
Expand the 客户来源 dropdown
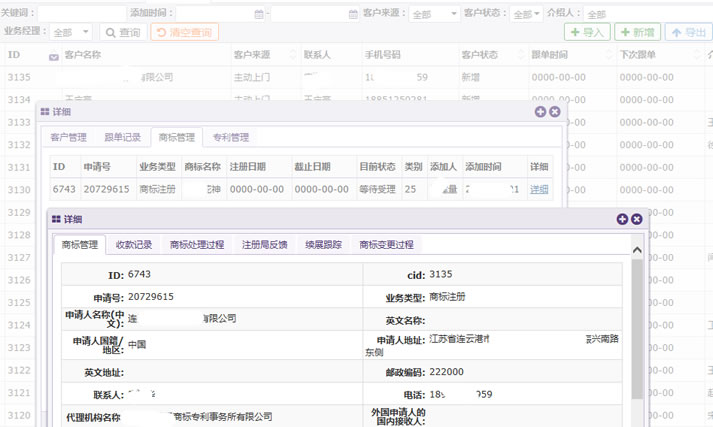coord(434,15)
